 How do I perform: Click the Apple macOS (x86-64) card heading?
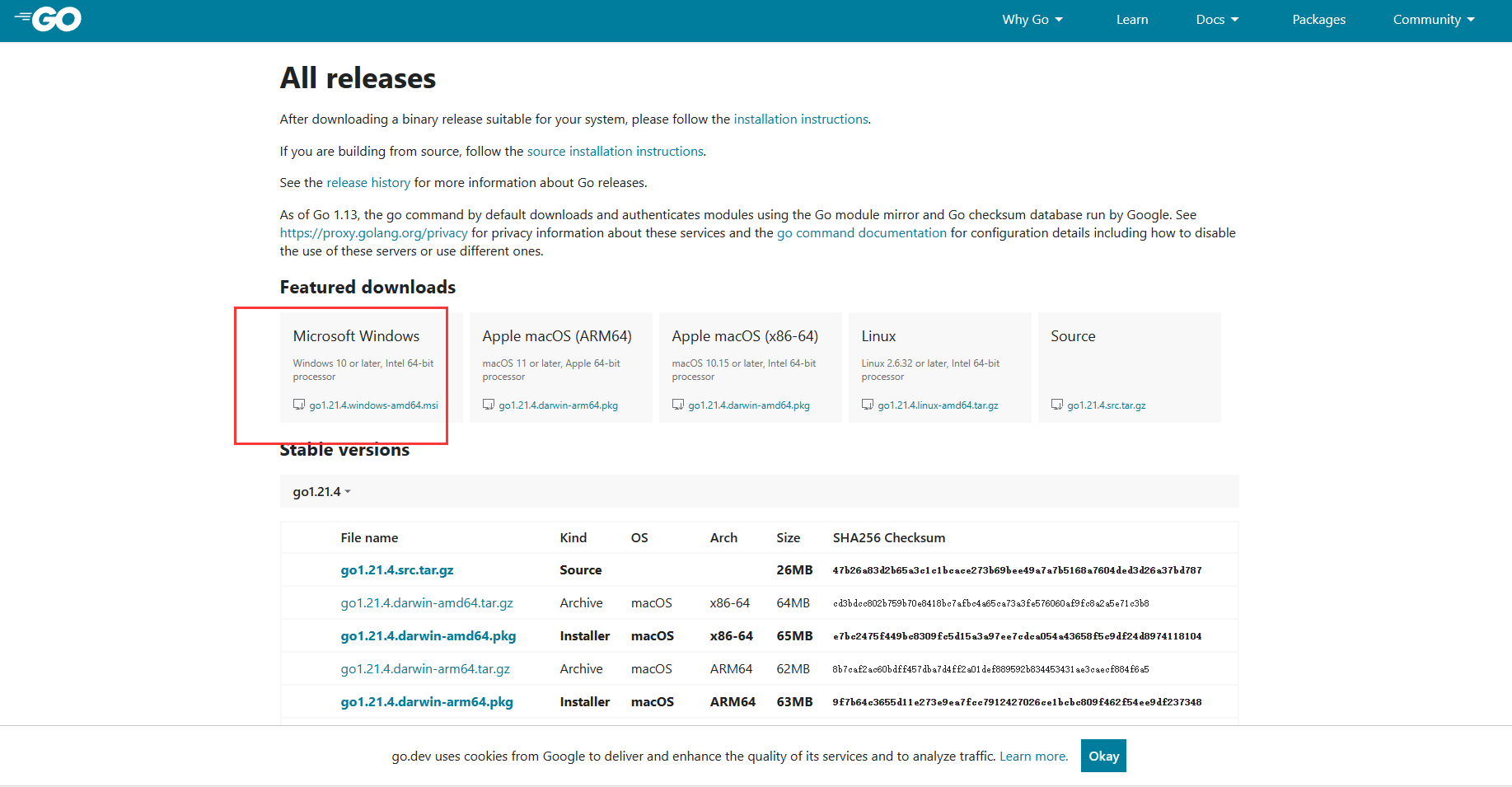pyautogui.click(x=745, y=336)
